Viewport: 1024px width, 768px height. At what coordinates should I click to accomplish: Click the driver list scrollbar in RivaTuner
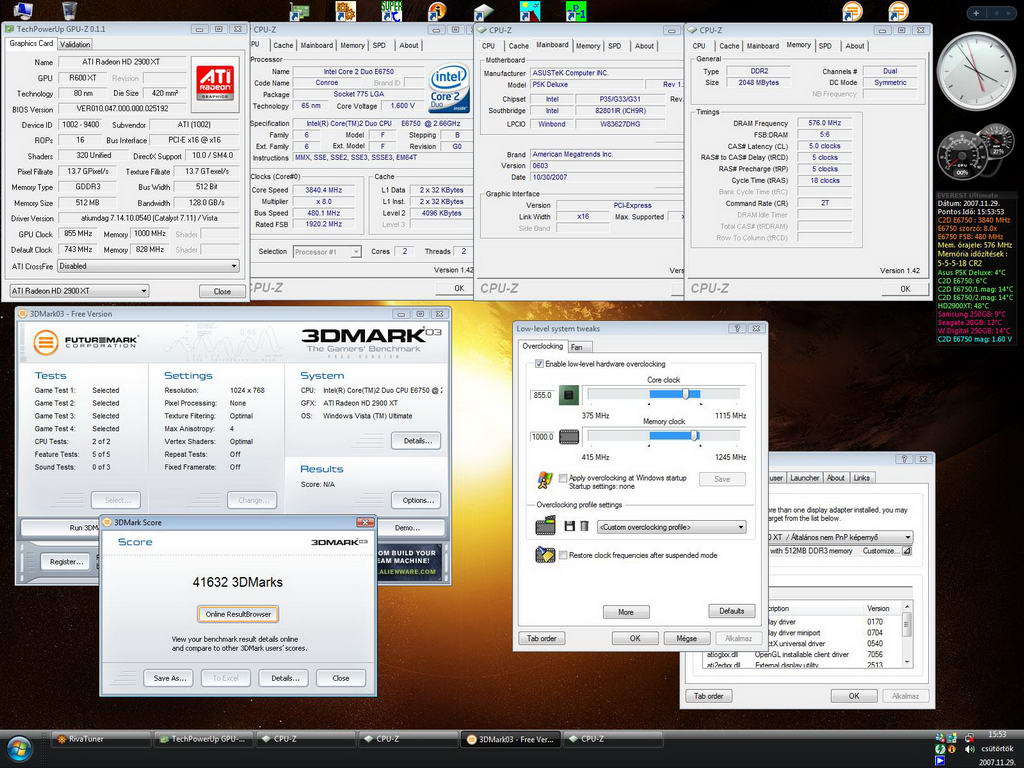906,634
